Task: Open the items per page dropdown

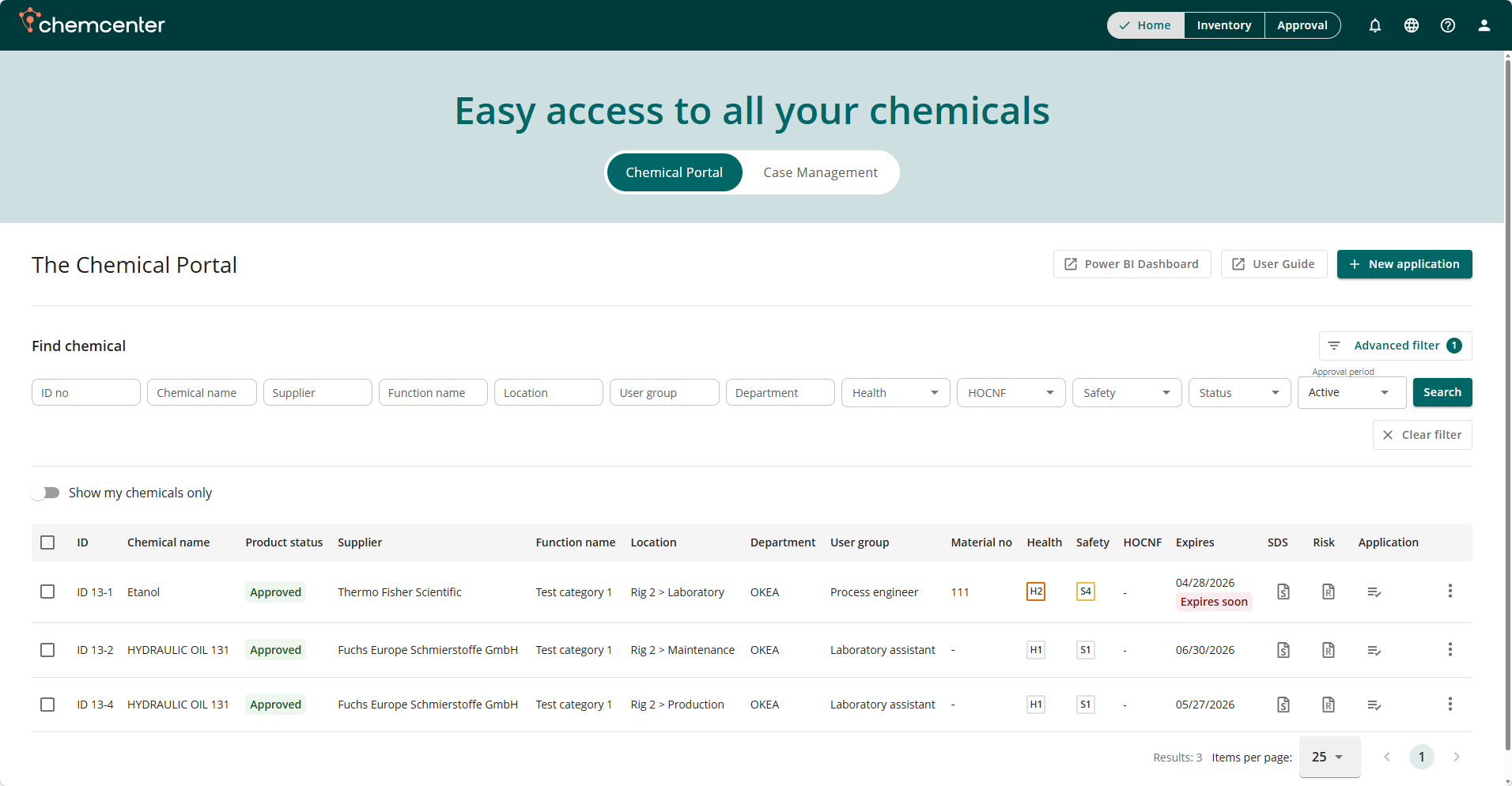Action: click(x=1329, y=757)
